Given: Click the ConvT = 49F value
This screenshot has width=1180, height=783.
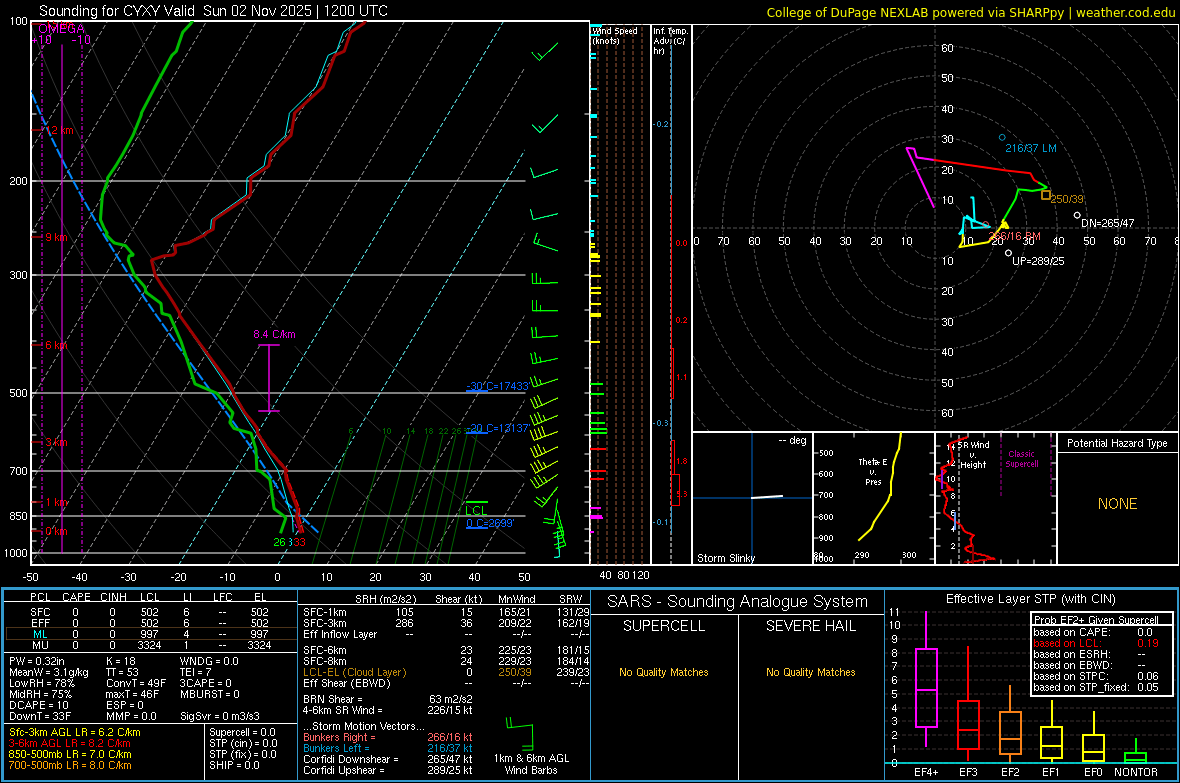Looking at the screenshot, I should coord(135,683).
